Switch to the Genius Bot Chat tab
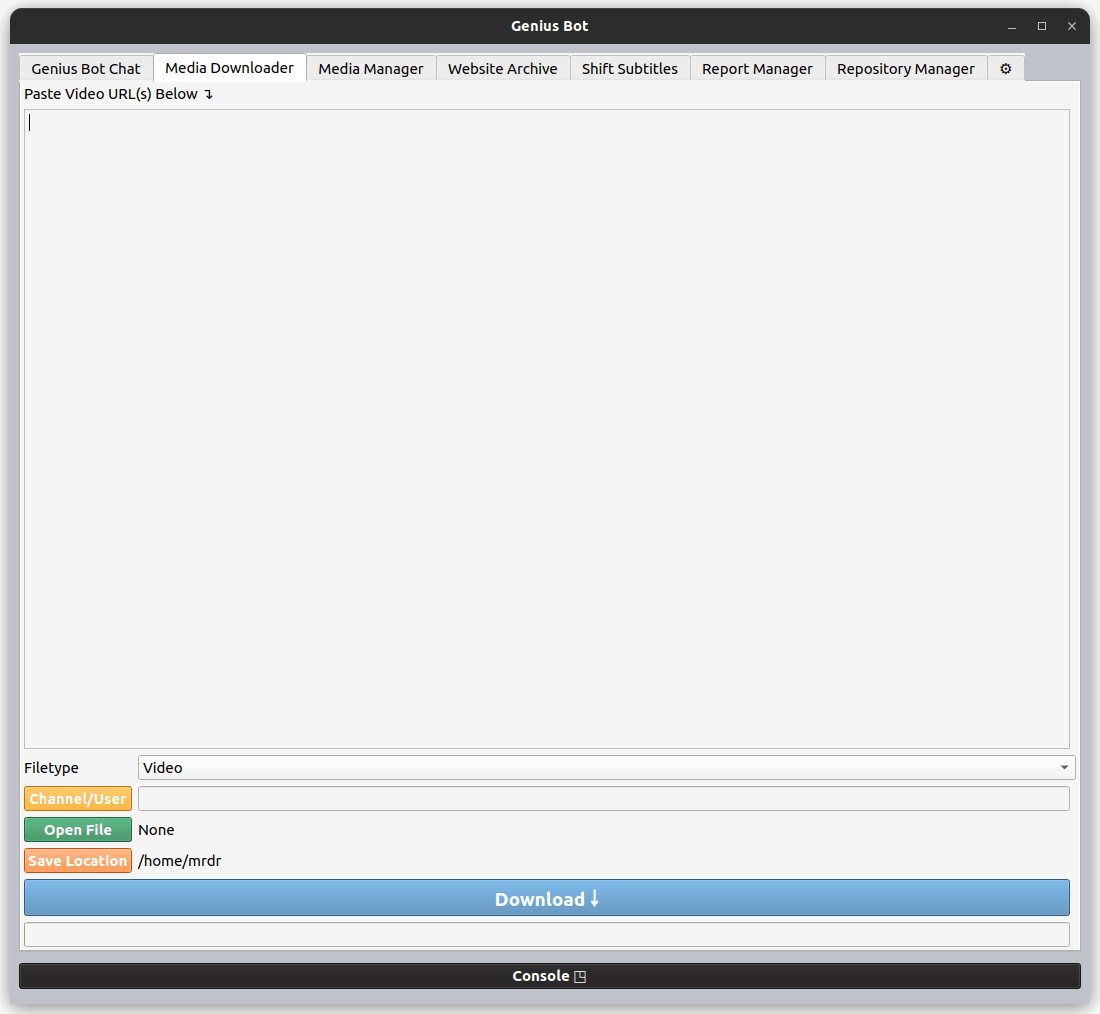1100x1014 pixels. click(x=85, y=68)
